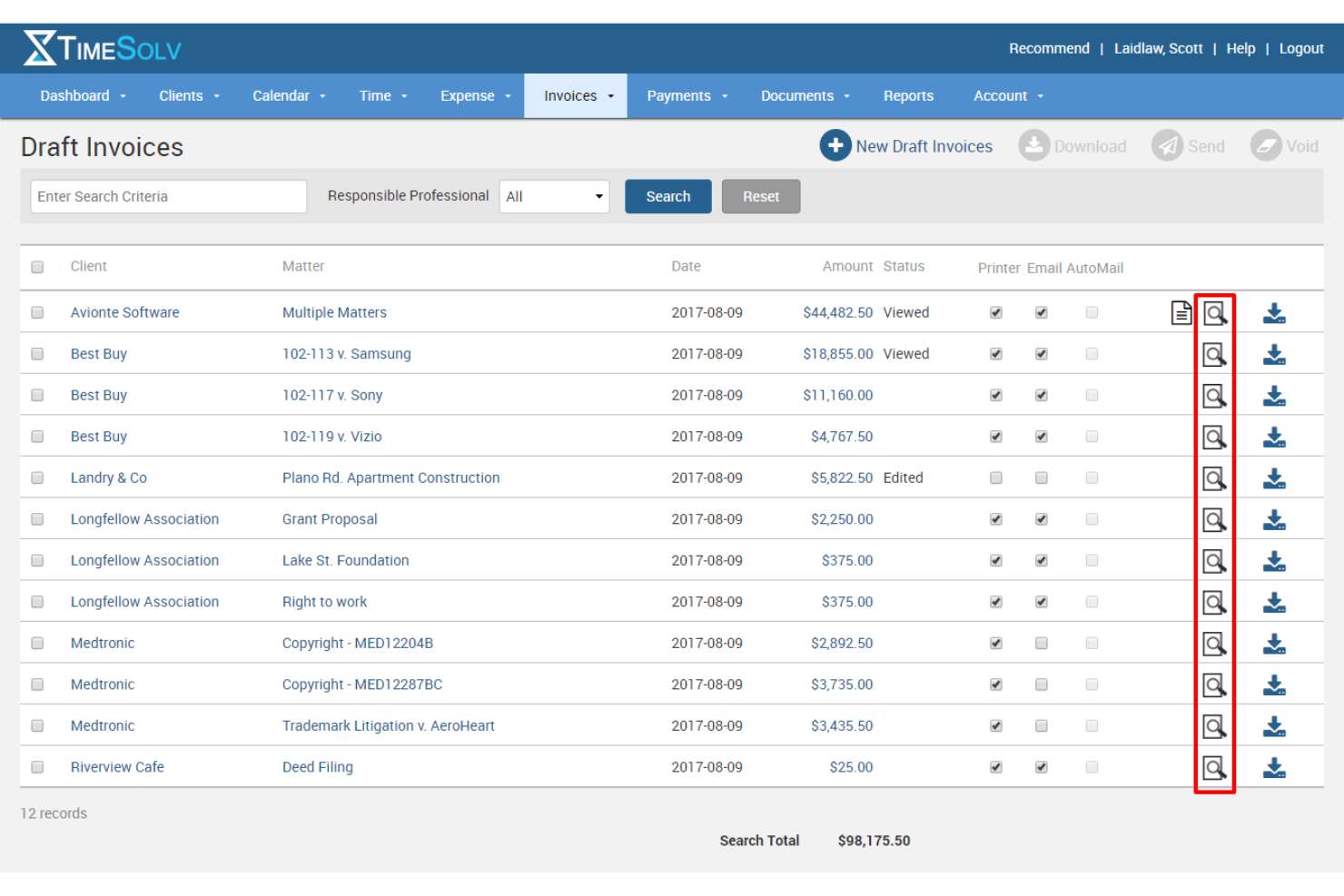Open the Plano Rd. Apartment Construction matter

coord(390,478)
